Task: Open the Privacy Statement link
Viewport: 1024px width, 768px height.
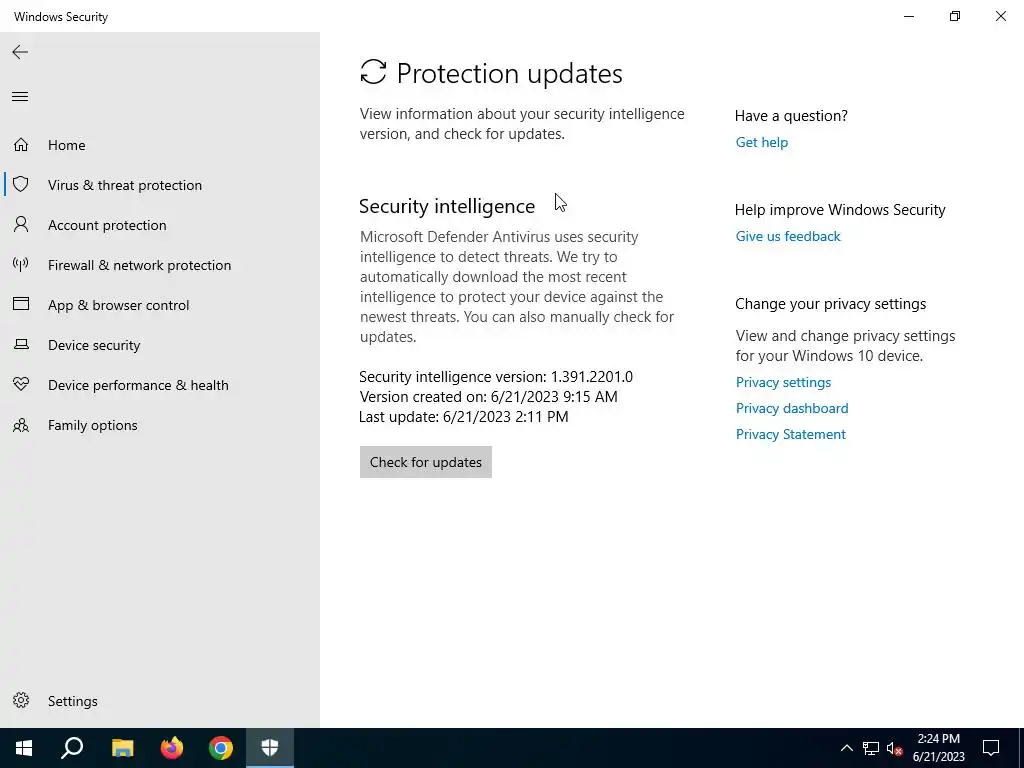Action: (790, 434)
